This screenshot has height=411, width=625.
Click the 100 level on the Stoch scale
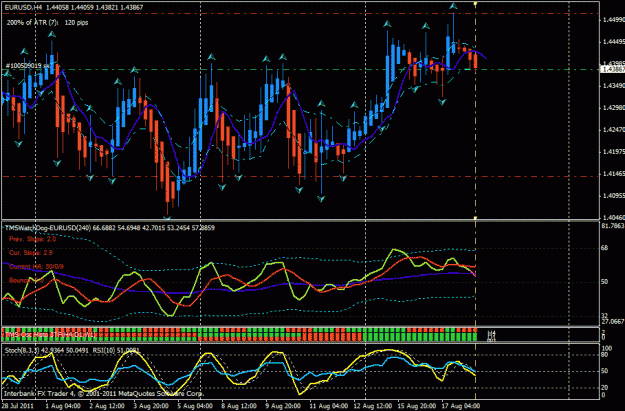pyautogui.click(x=606, y=348)
